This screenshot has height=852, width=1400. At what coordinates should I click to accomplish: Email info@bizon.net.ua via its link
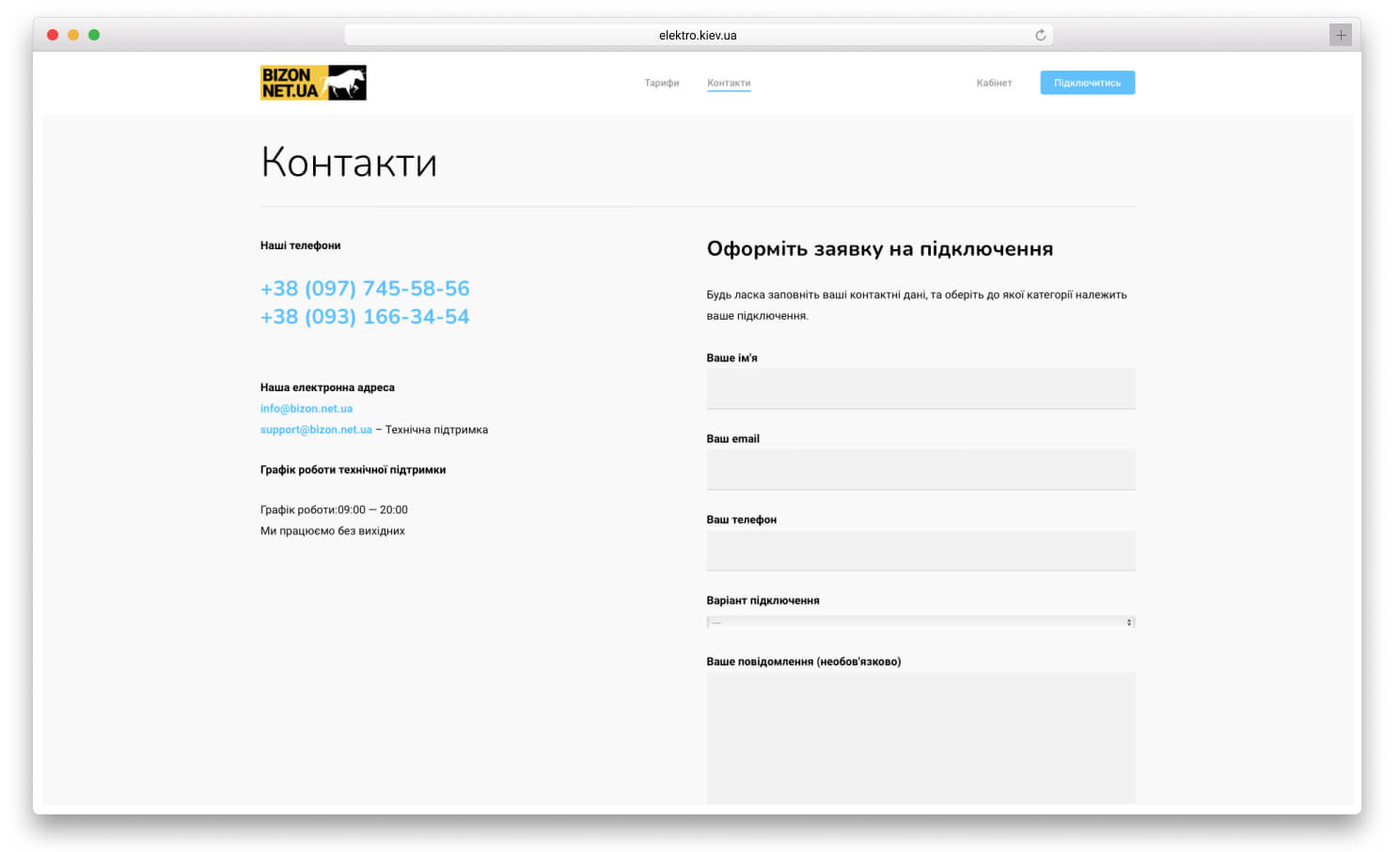click(307, 408)
